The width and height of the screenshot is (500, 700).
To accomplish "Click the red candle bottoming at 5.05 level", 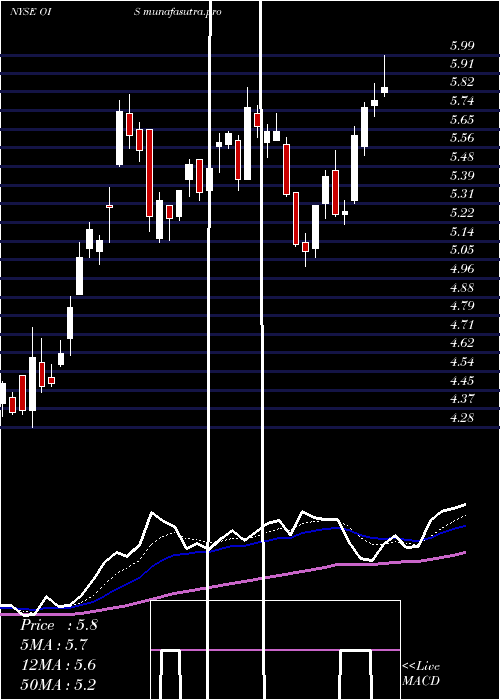I will [305, 247].
